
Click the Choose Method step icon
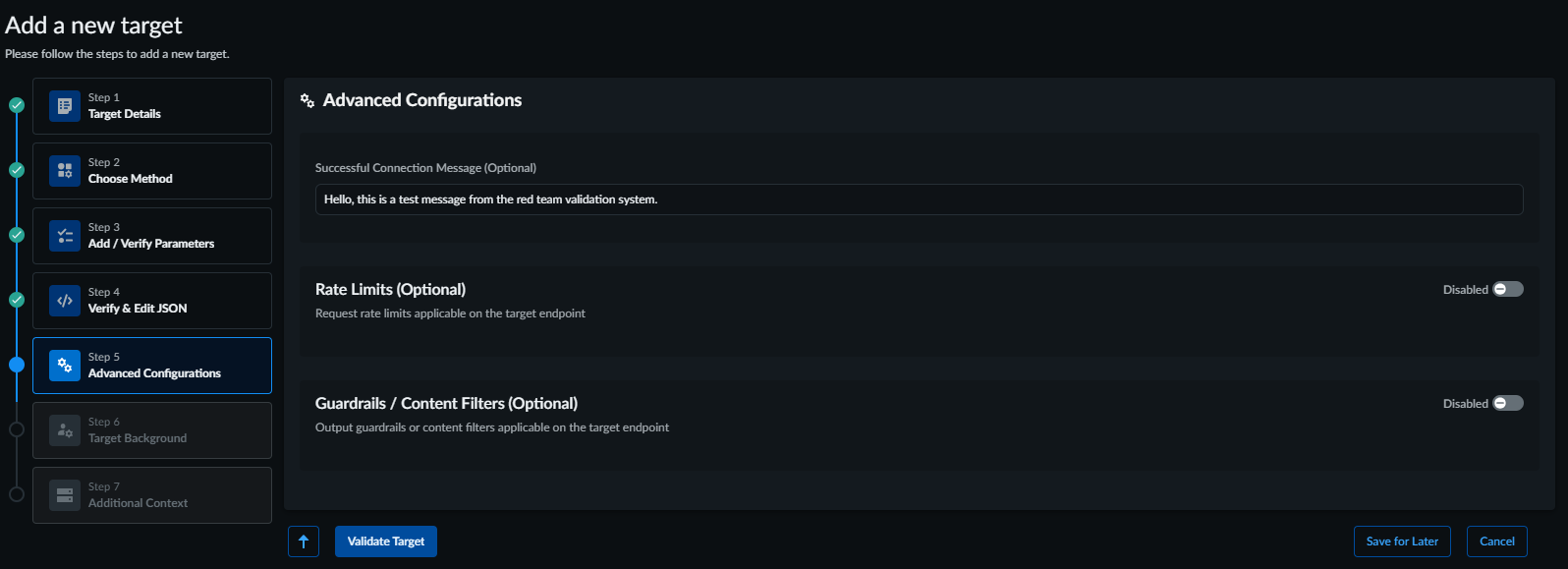[65, 171]
